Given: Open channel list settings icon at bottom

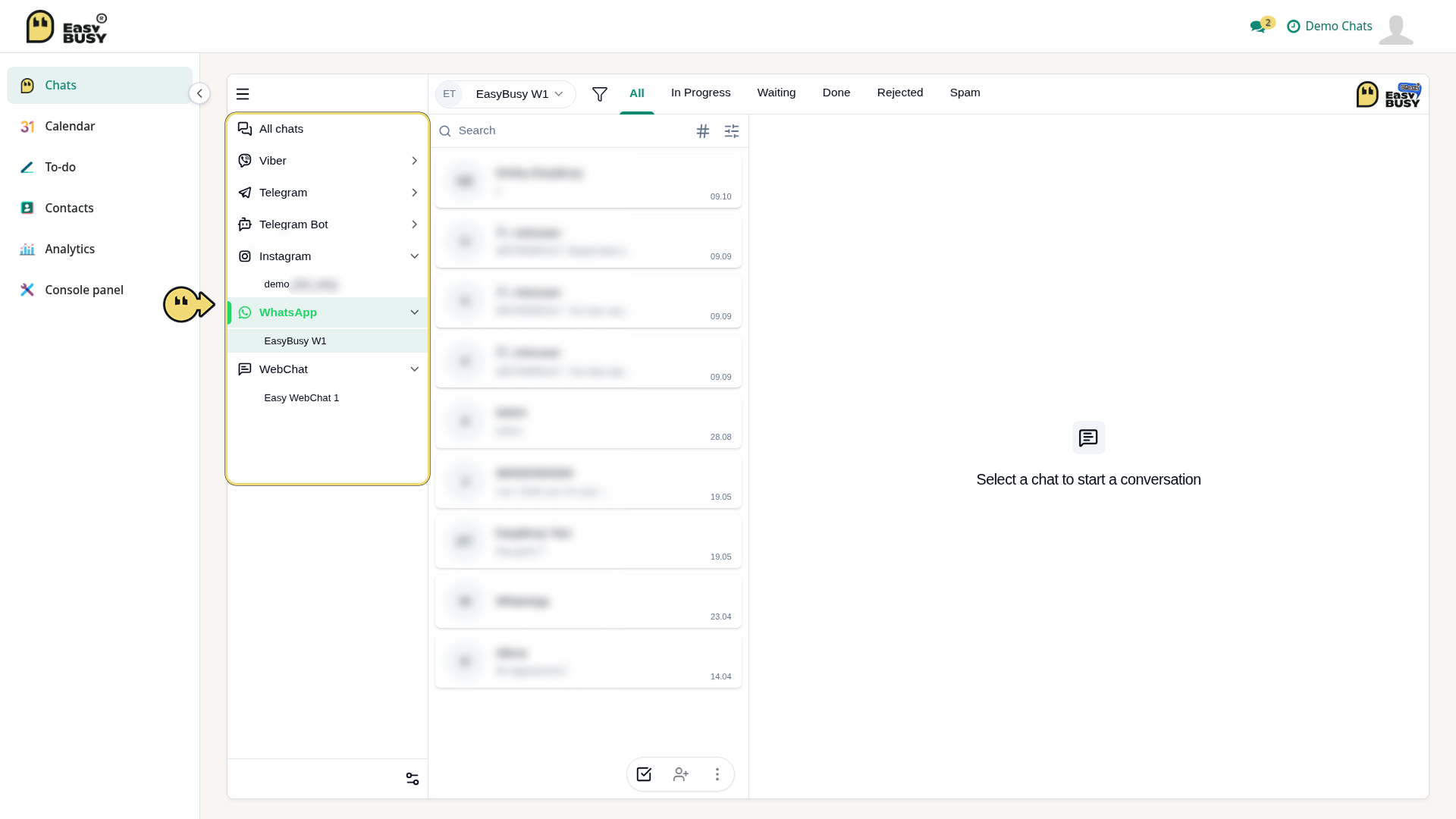Looking at the screenshot, I should coord(413,779).
